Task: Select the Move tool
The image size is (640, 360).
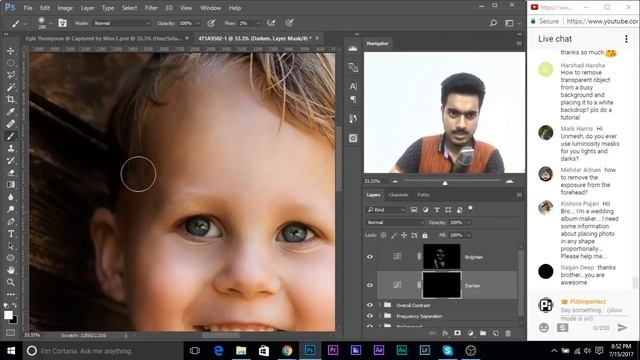Action: point(11,51)
